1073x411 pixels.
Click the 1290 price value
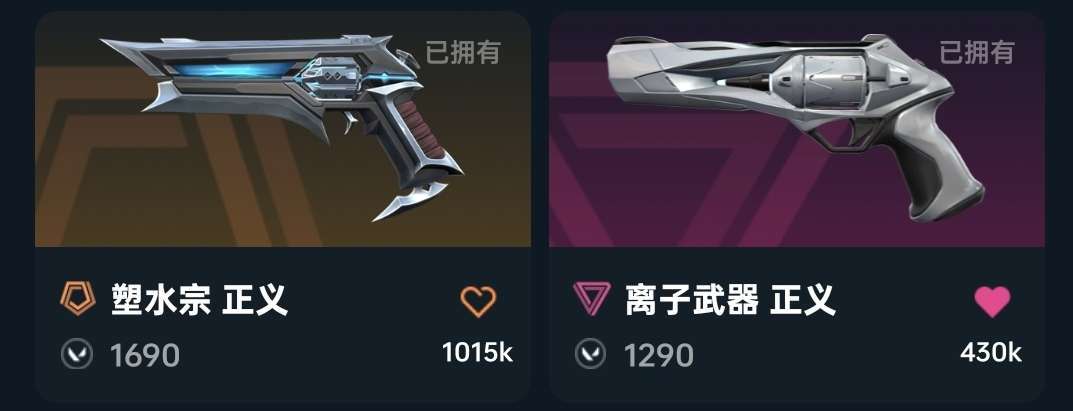(x=658, y=356)
